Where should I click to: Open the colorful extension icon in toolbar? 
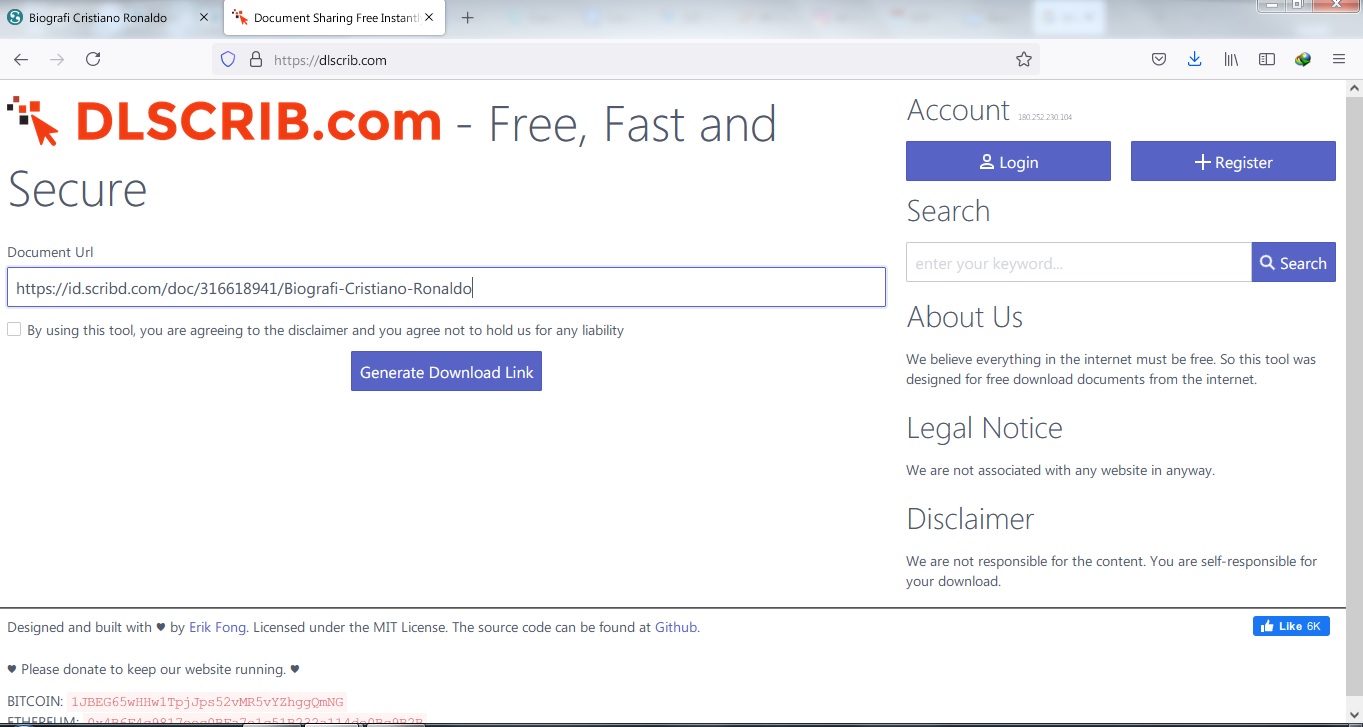(x=1303, y=60)
